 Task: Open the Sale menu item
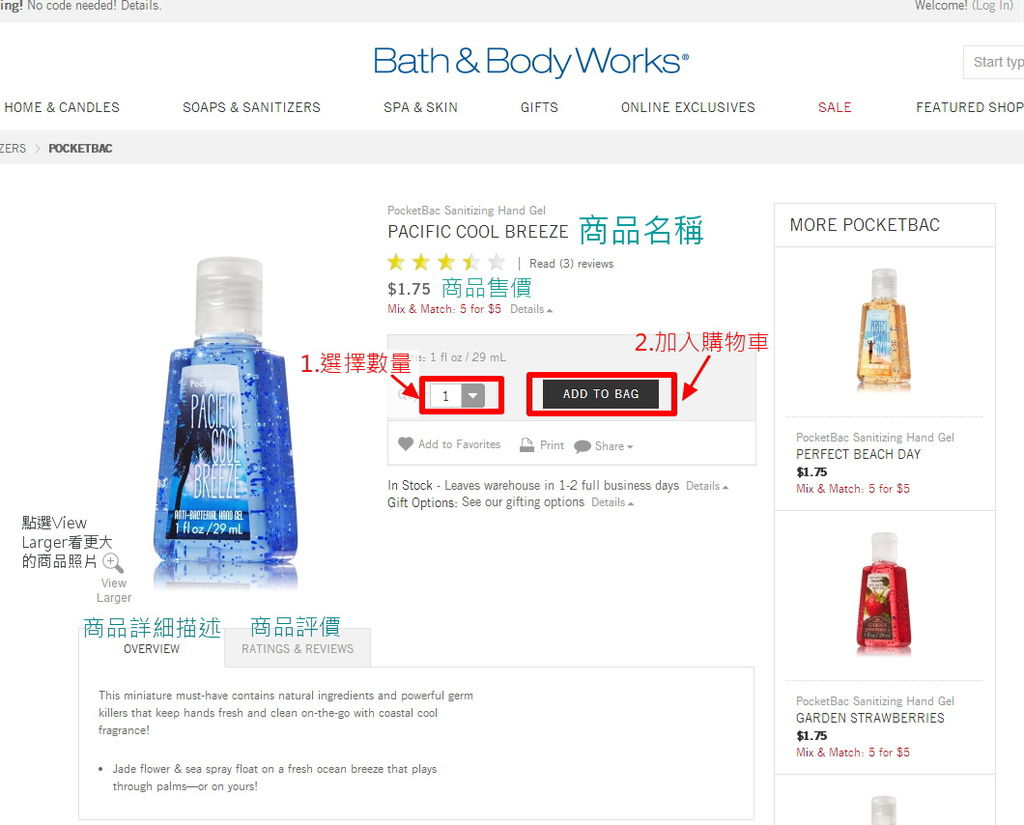835,107
